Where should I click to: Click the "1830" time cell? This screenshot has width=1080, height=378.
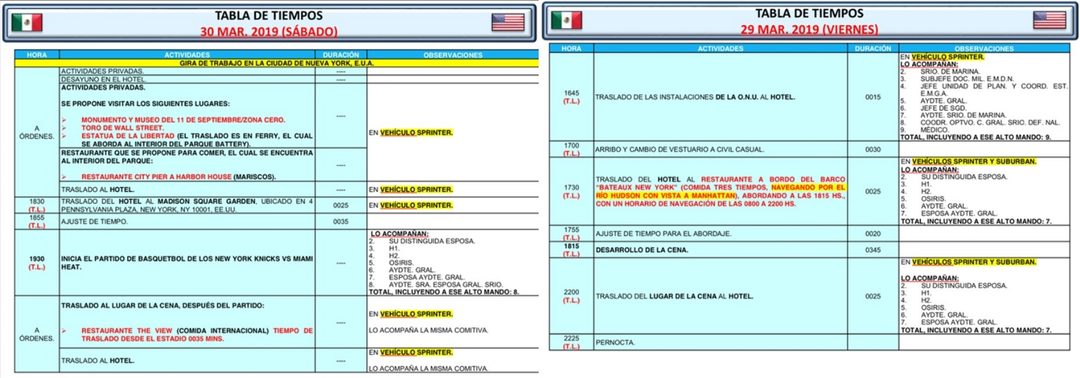point(37,204)
